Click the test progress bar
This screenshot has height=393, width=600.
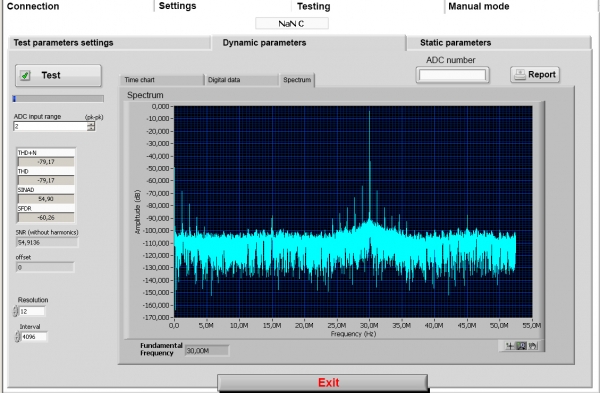click(x=58, y=99)
